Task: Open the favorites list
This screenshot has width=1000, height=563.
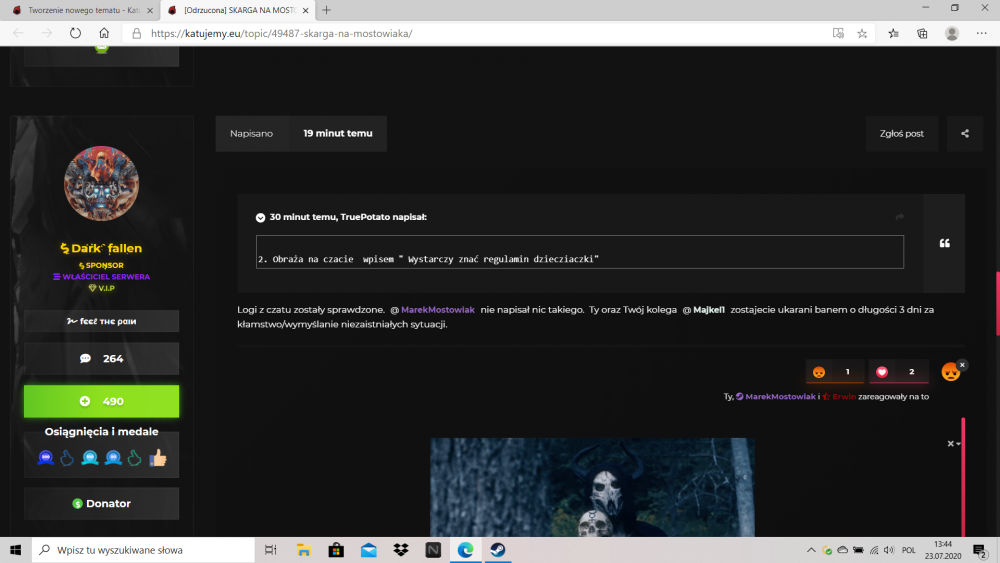Action: pos(893,33)
